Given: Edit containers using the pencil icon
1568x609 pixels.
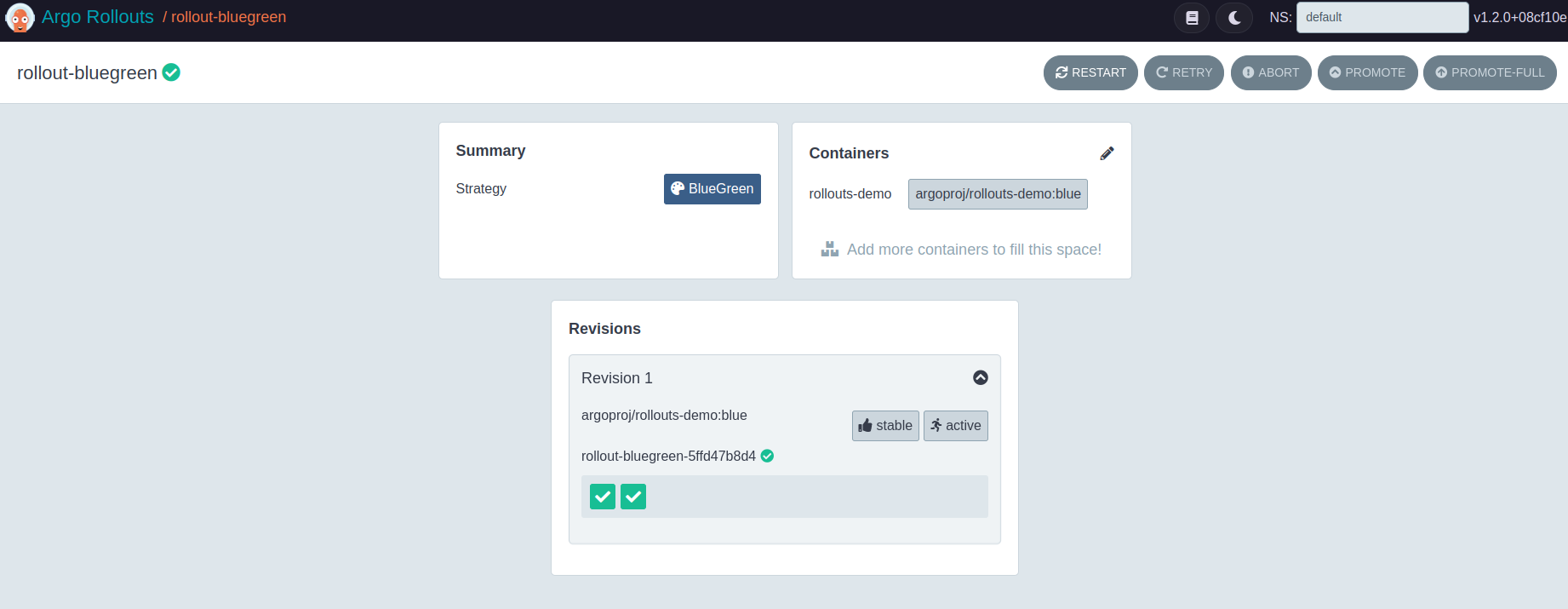Looking at the screenshot, I should click(1107, 153).
